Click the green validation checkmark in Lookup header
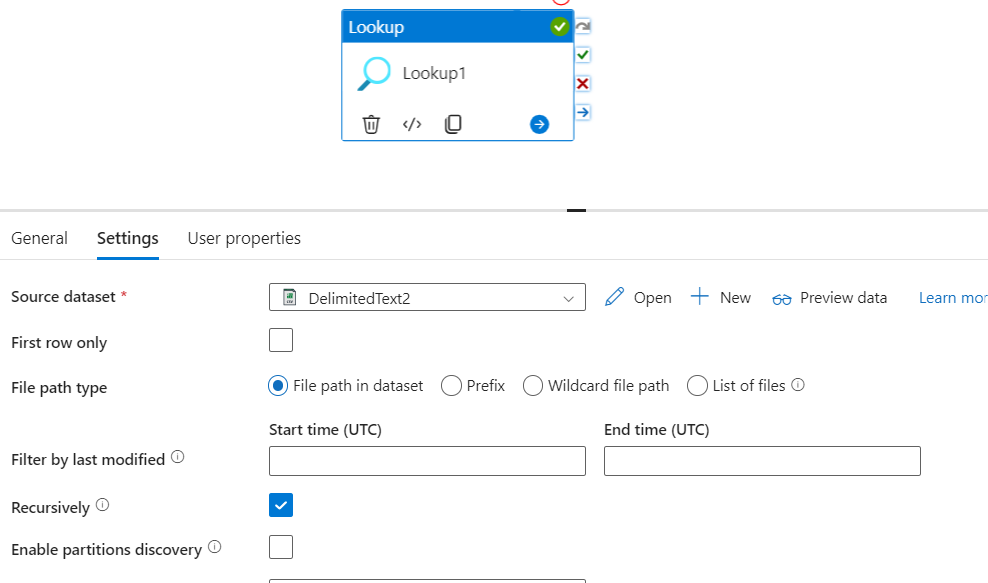The image size is (988, 583). [560, 26]
